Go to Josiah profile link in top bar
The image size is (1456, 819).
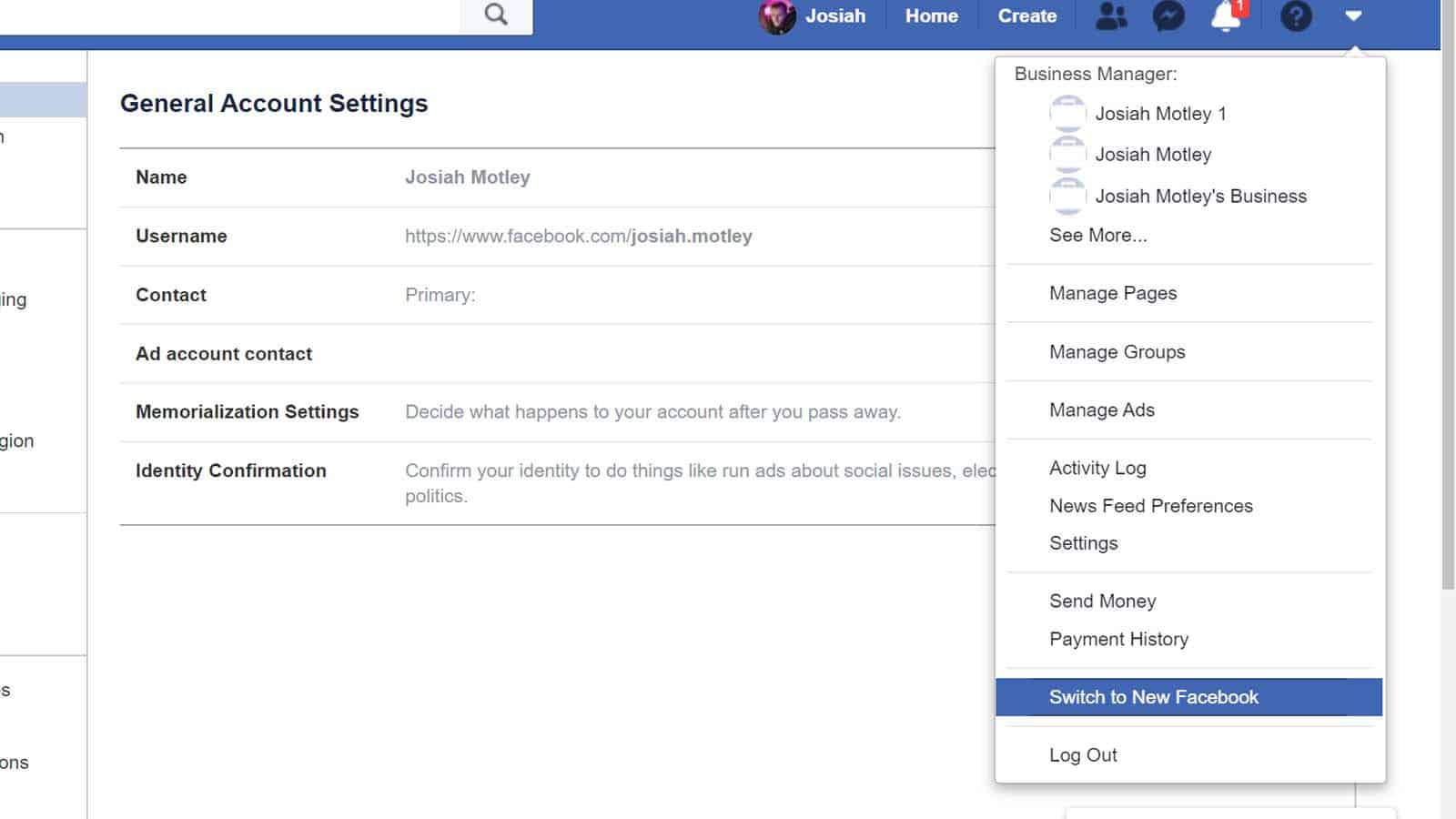(834, 16)
